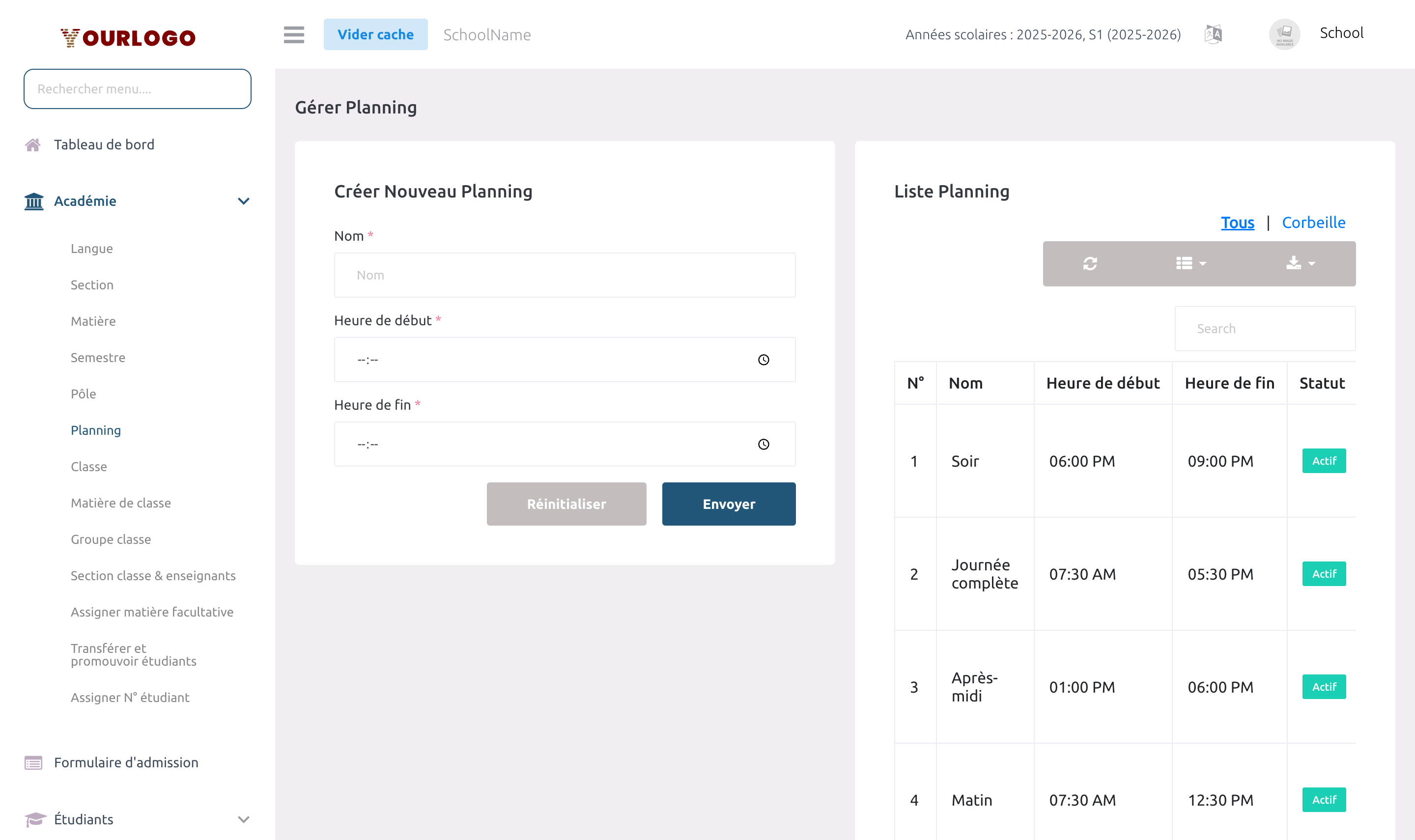Click the Réinitialiser button
This screenshot has height=840, width=1415.
click(x=566, y=504)
